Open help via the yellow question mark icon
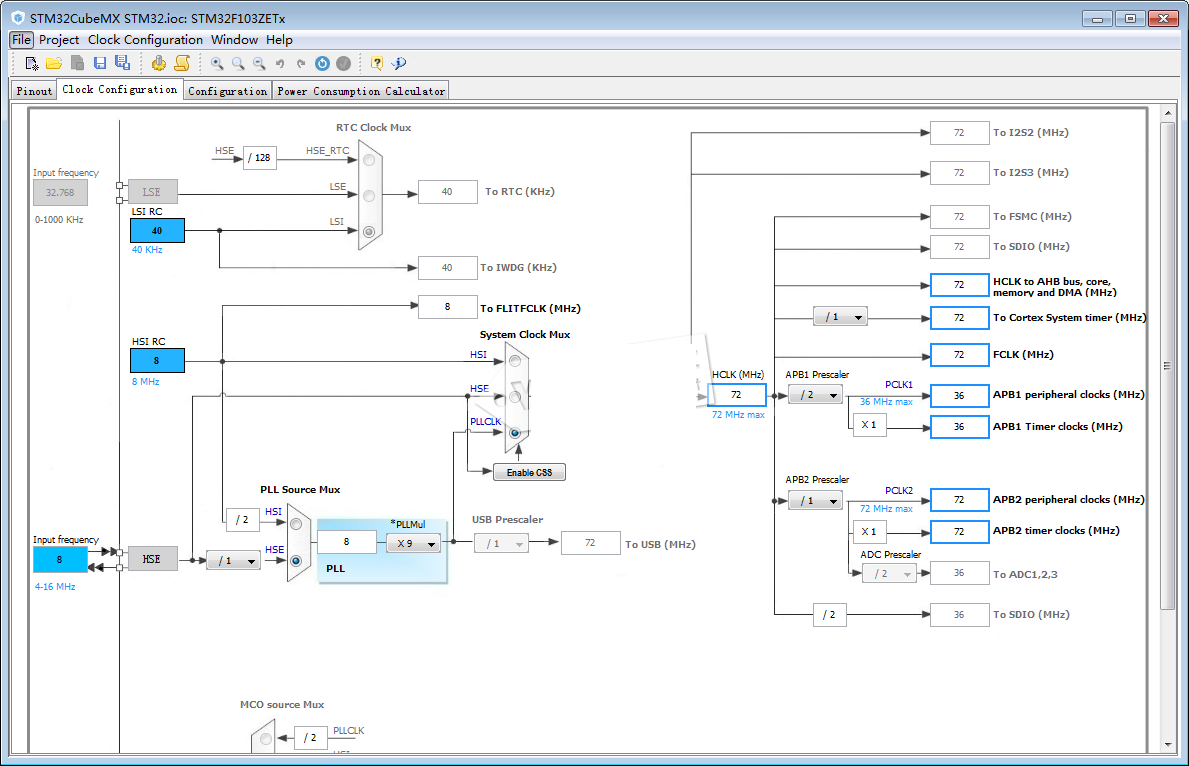The width and height of the screenshot is (1189, 766). point(377,63)
